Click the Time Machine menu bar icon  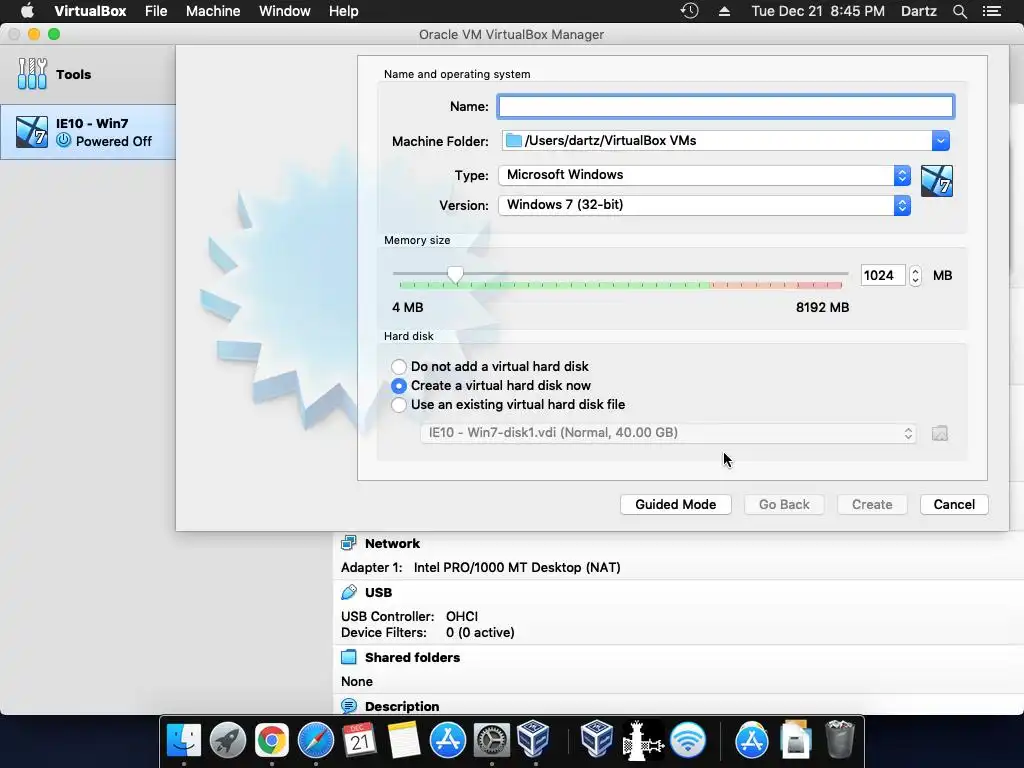(690, 11)
